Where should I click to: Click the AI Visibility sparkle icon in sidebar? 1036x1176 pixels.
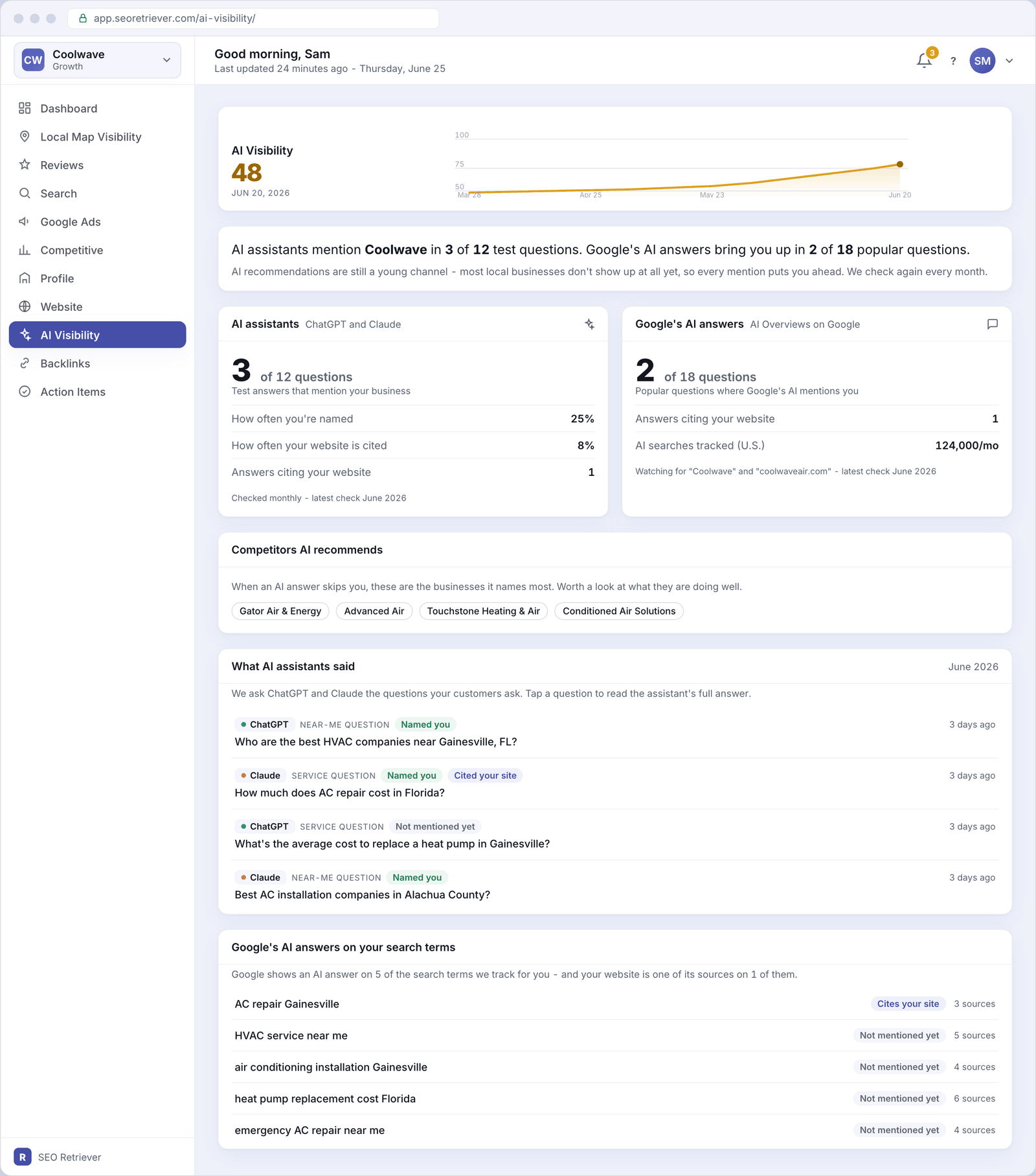click(x=26, y=335)
